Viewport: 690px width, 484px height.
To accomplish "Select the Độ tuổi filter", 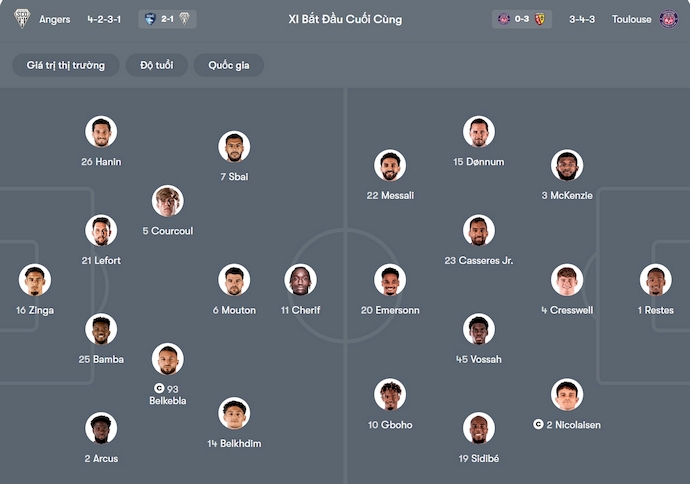I will click(x=157, y=65).
